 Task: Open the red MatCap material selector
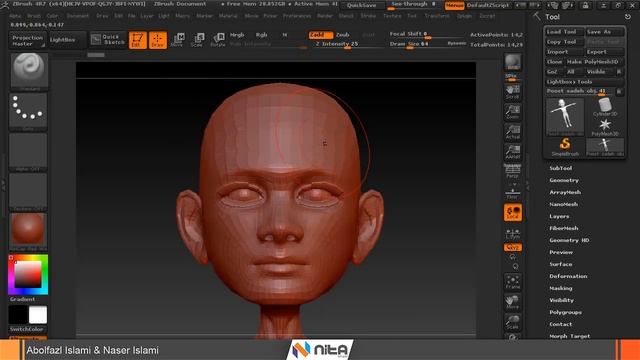point(28,231)
